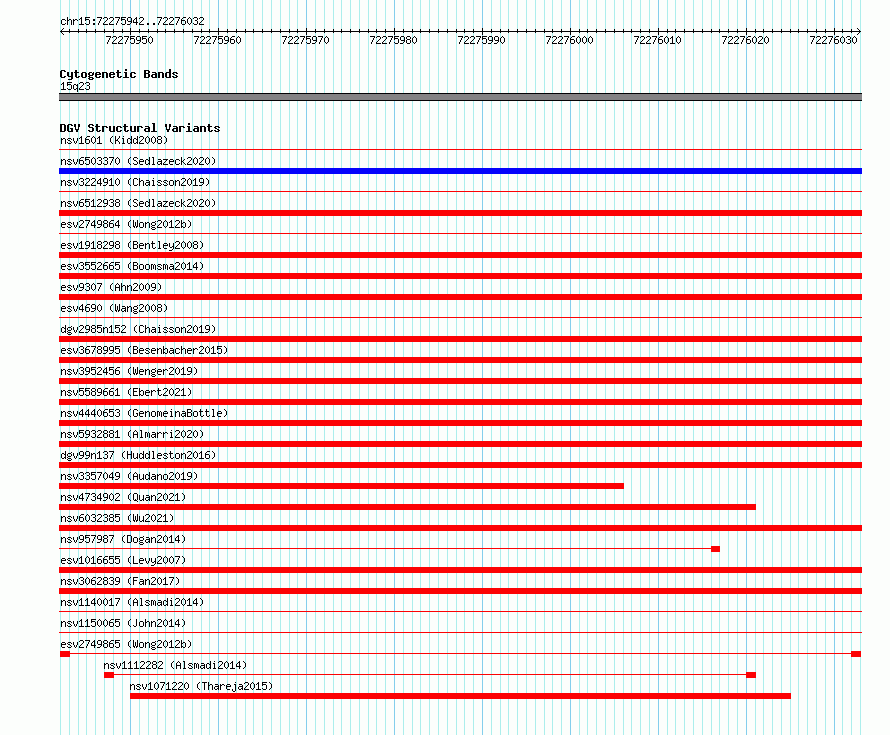Click the red bar of nsv1071220
Image resolution: width=890 pixels, height=735 pixels.
tap(460, 696)
